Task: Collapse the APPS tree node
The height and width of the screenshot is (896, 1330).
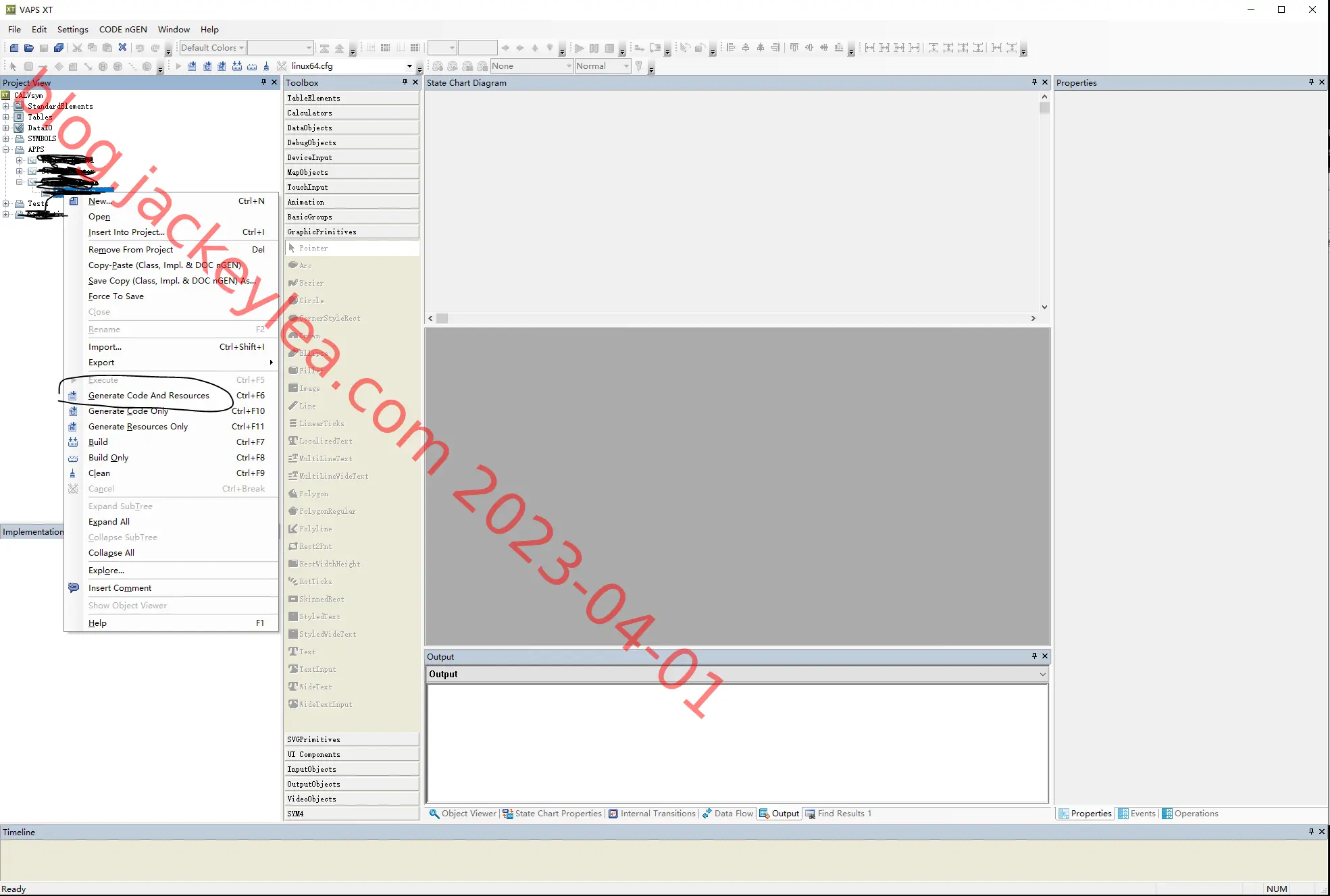Action: pyautogui.click(x=6, y=150)
